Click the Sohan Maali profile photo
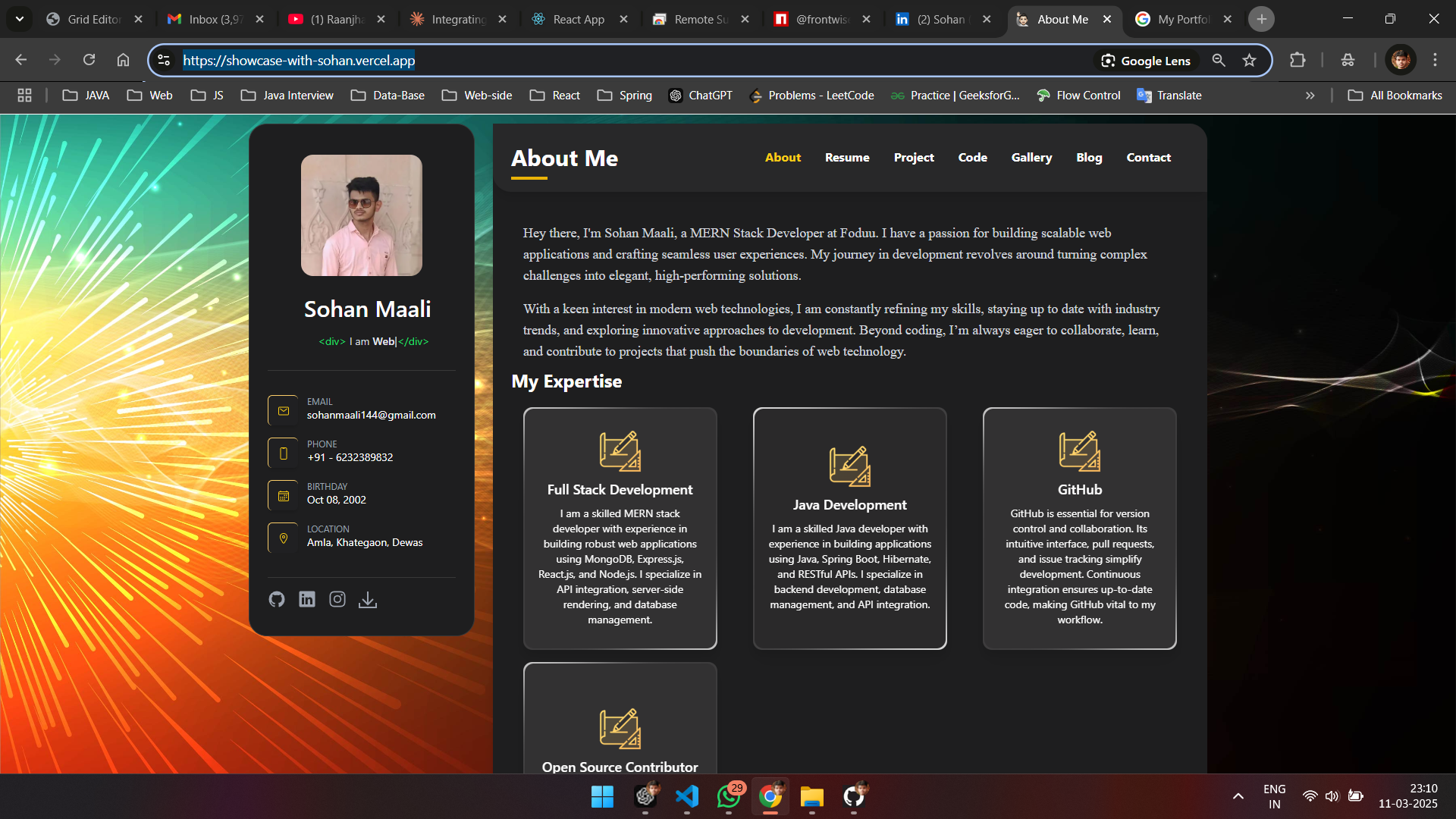This screenshot has height=819, width=1456. (x=362, y=215)
